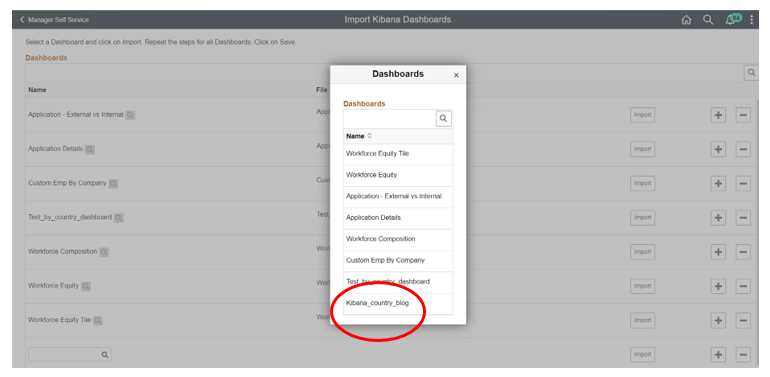
Task: Import the Application - External vs Internal dashboard
Action: click(642, 115)
